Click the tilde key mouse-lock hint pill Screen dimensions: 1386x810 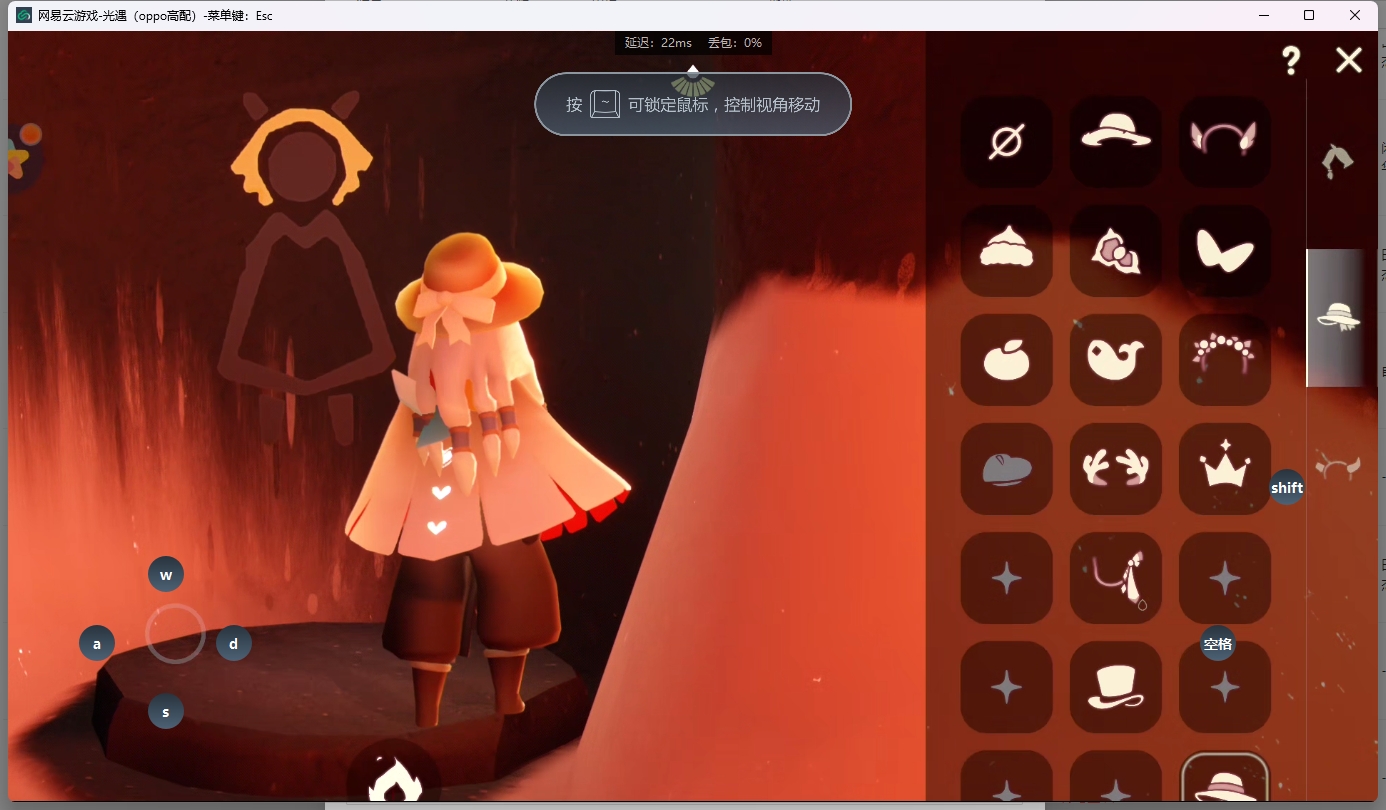[693, 104]
